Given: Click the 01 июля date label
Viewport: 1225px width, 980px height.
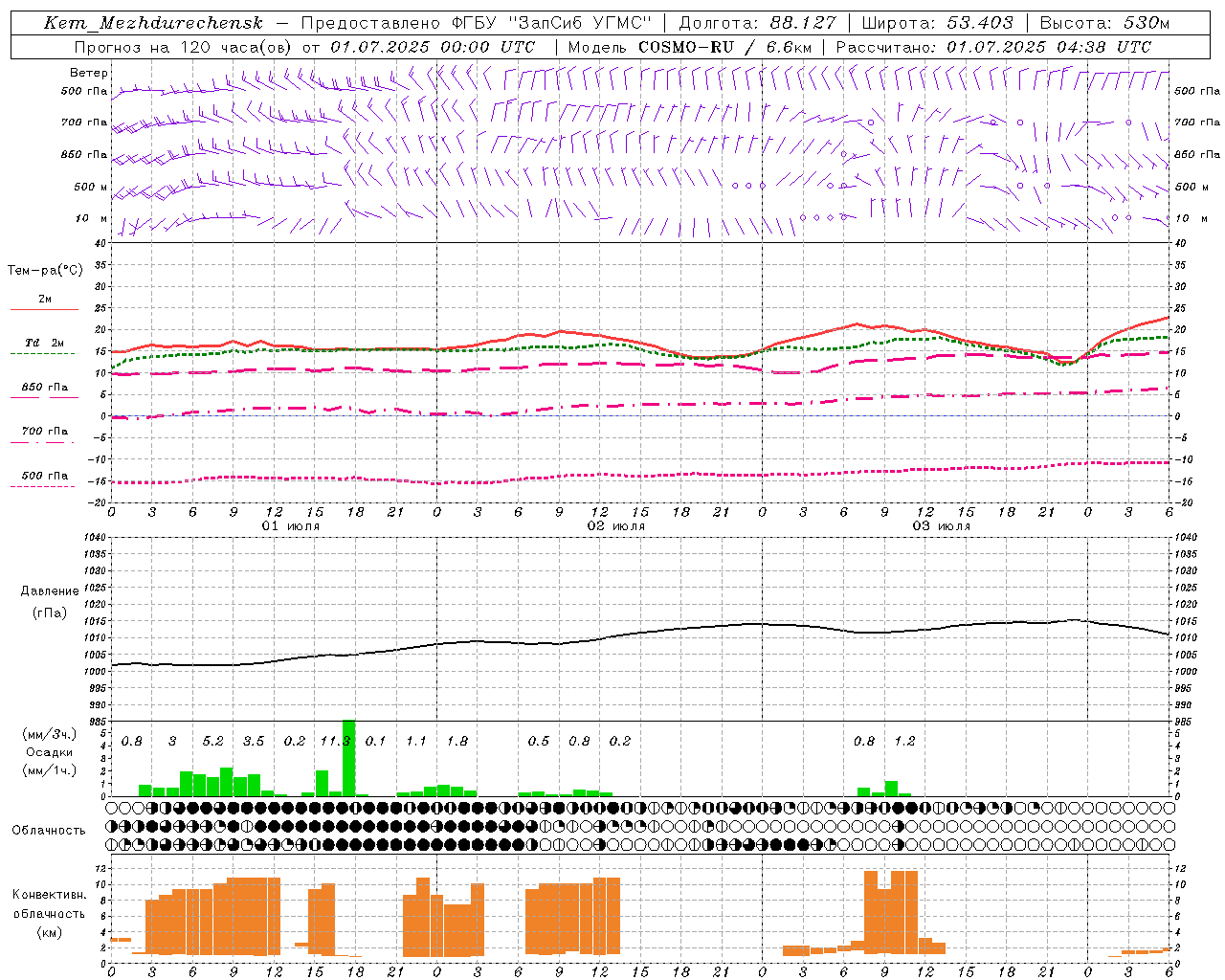Looking at the screenshot, I should (x=291, y=526).
